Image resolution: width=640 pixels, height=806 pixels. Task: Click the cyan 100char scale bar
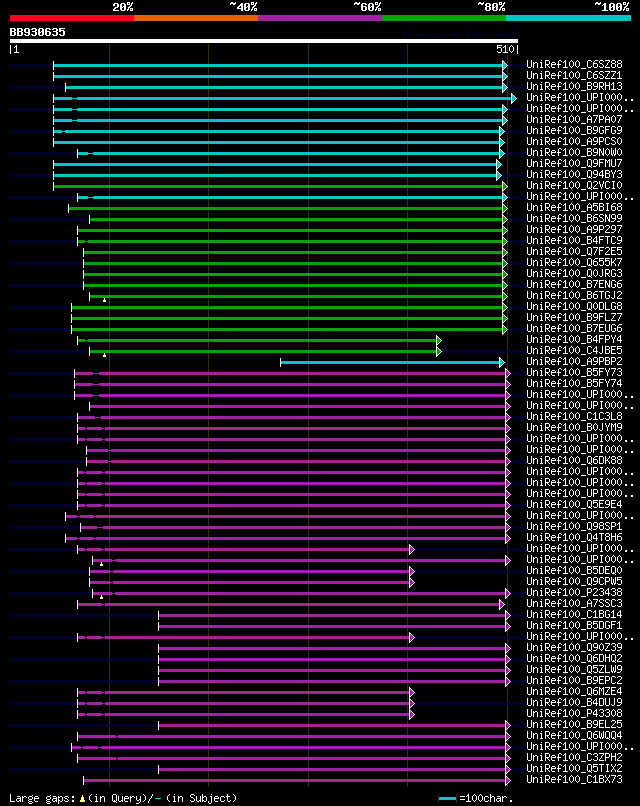[447, 798]
